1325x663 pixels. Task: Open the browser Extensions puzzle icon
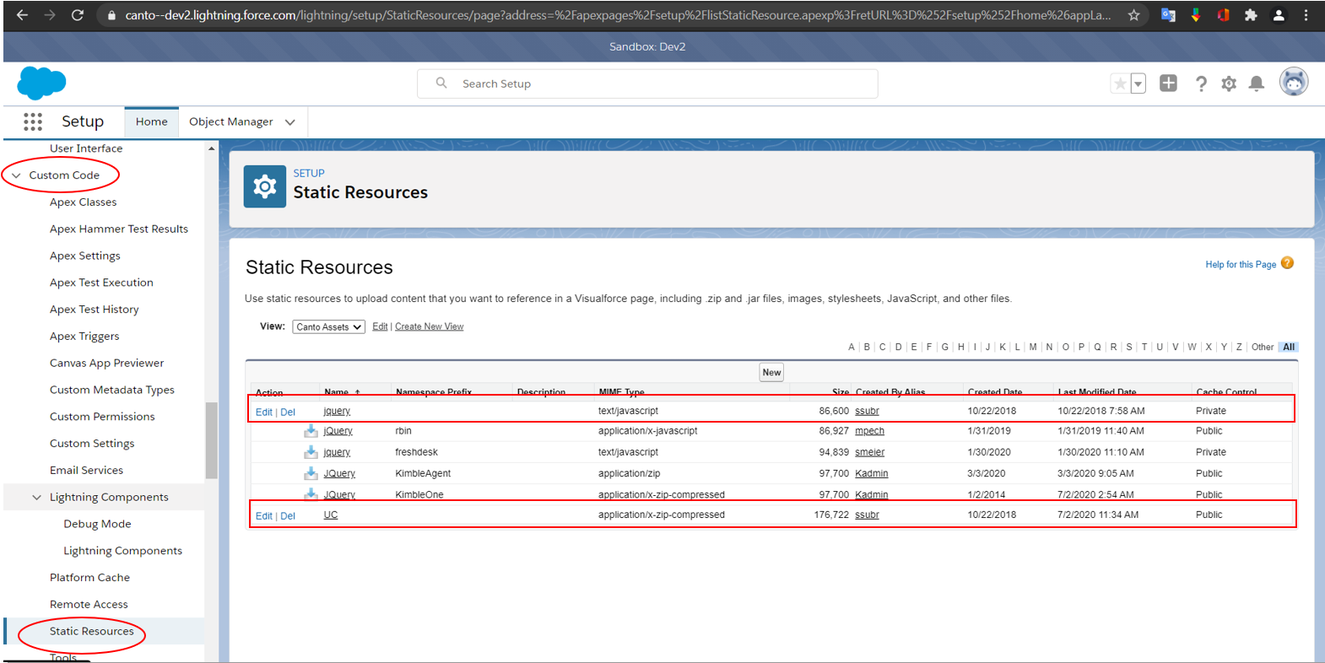pos(1250,16)
